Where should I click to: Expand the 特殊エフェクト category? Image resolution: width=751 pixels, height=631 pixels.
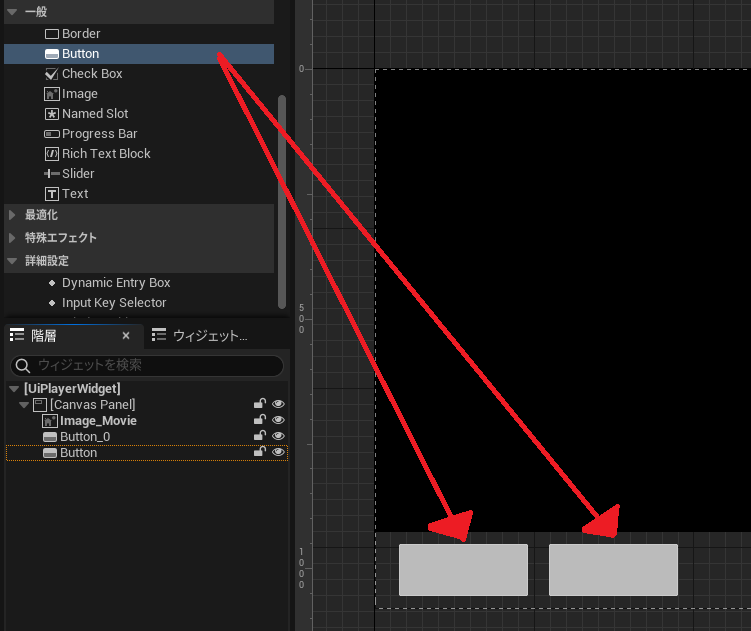pyautogui.click(x=12, y=238)
